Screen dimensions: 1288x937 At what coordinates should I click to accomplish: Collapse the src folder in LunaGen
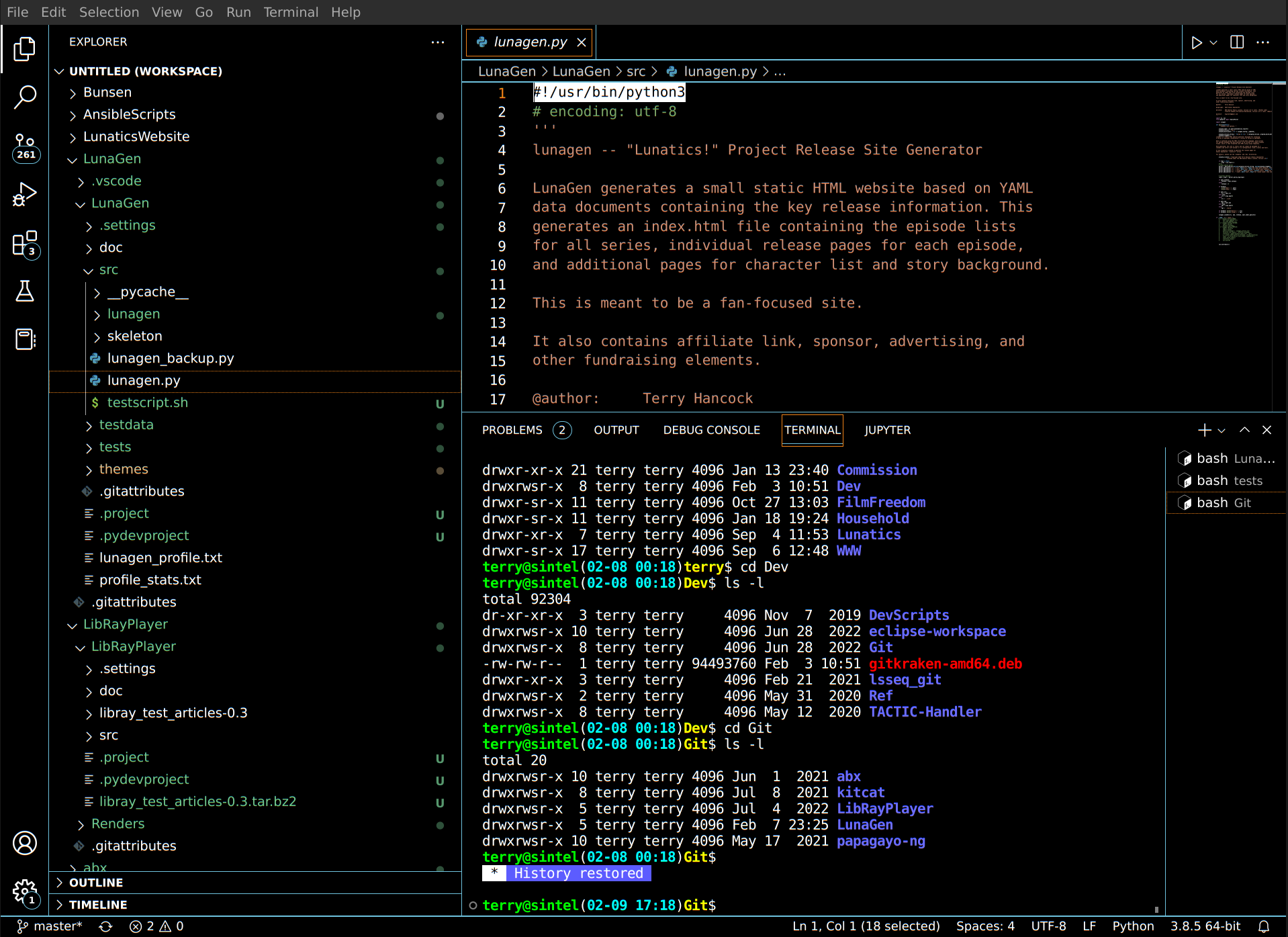[108, 270]
